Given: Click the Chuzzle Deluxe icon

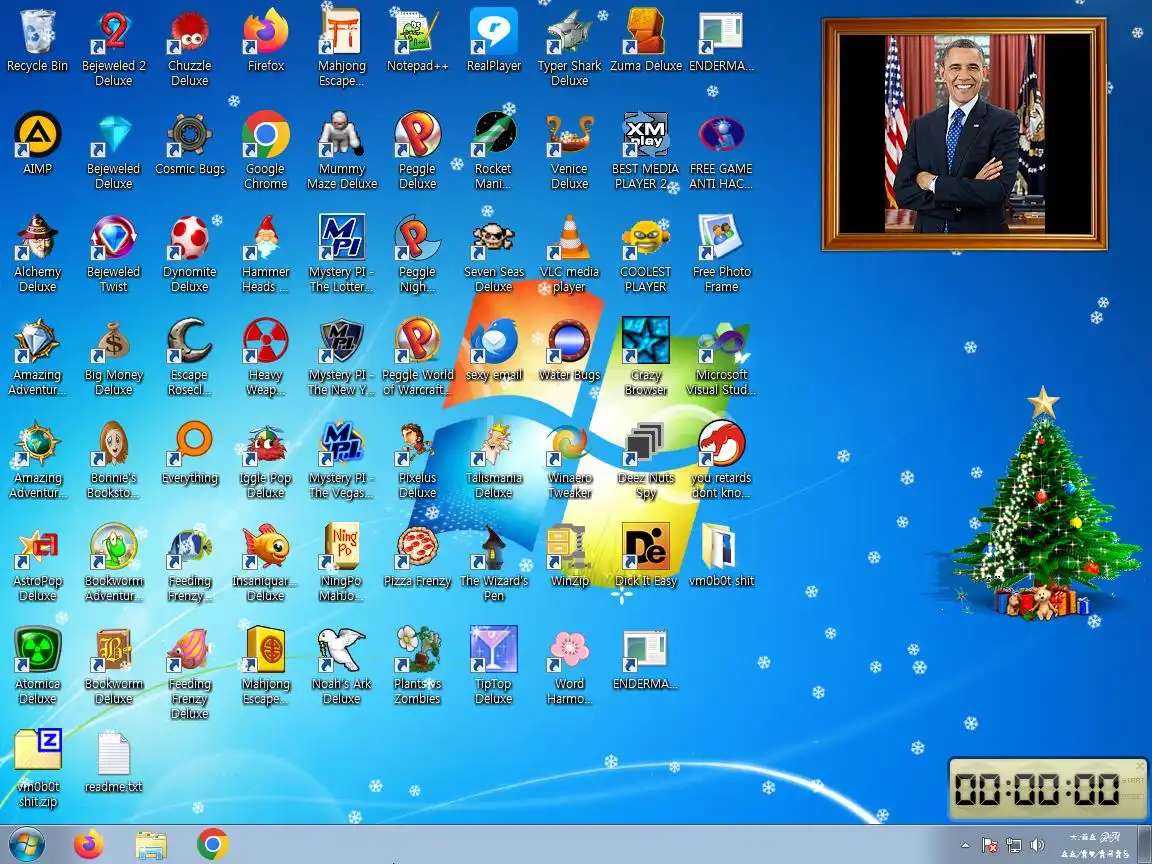Looking at the screenshot, I should [190, 48].
